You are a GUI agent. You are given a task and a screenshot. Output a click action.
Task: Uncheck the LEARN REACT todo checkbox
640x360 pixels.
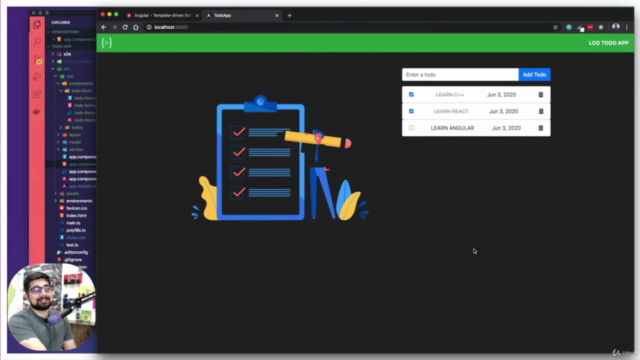pos(411,111)
